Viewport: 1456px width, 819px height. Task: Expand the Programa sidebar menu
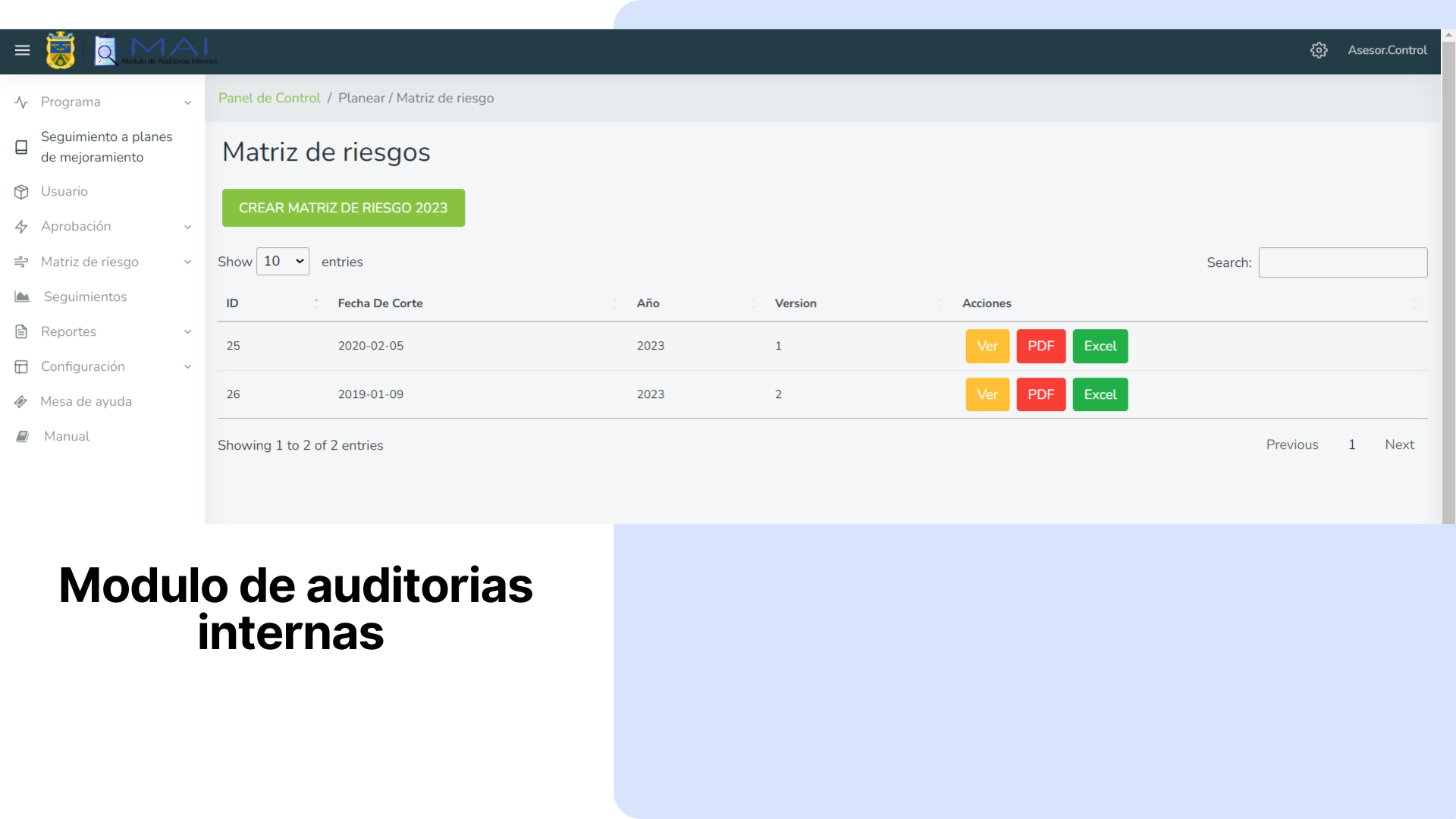(x=71, y=102)
